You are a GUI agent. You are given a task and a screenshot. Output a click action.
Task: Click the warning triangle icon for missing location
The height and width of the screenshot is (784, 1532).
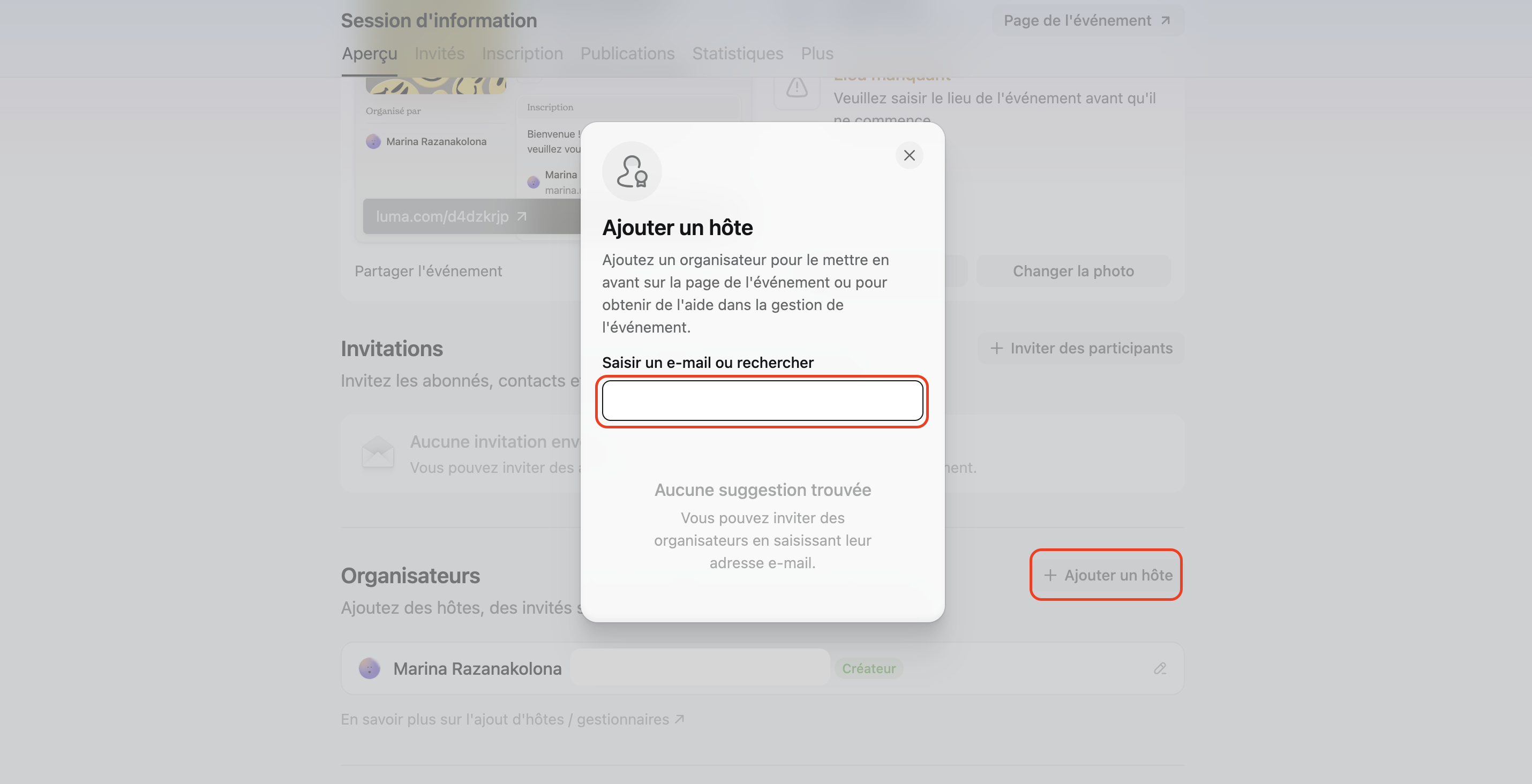click(x=797, y=87)
